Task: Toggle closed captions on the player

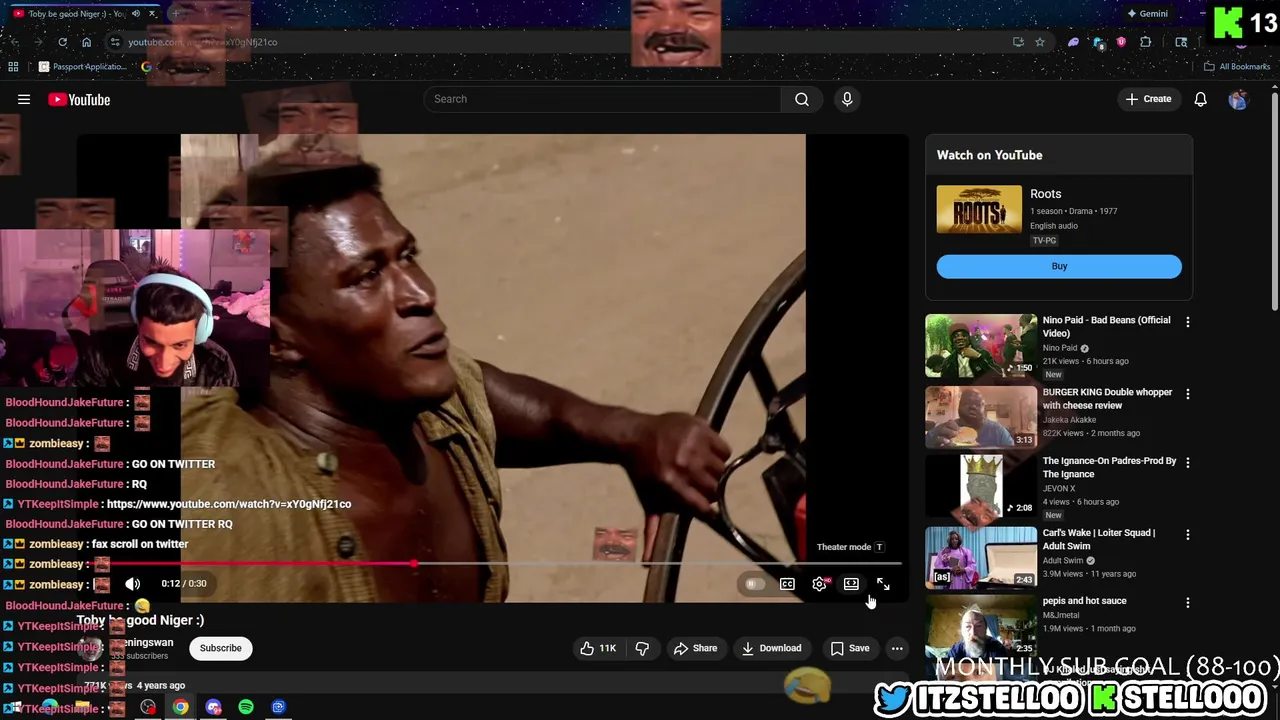Action: [x=787, y=584]
